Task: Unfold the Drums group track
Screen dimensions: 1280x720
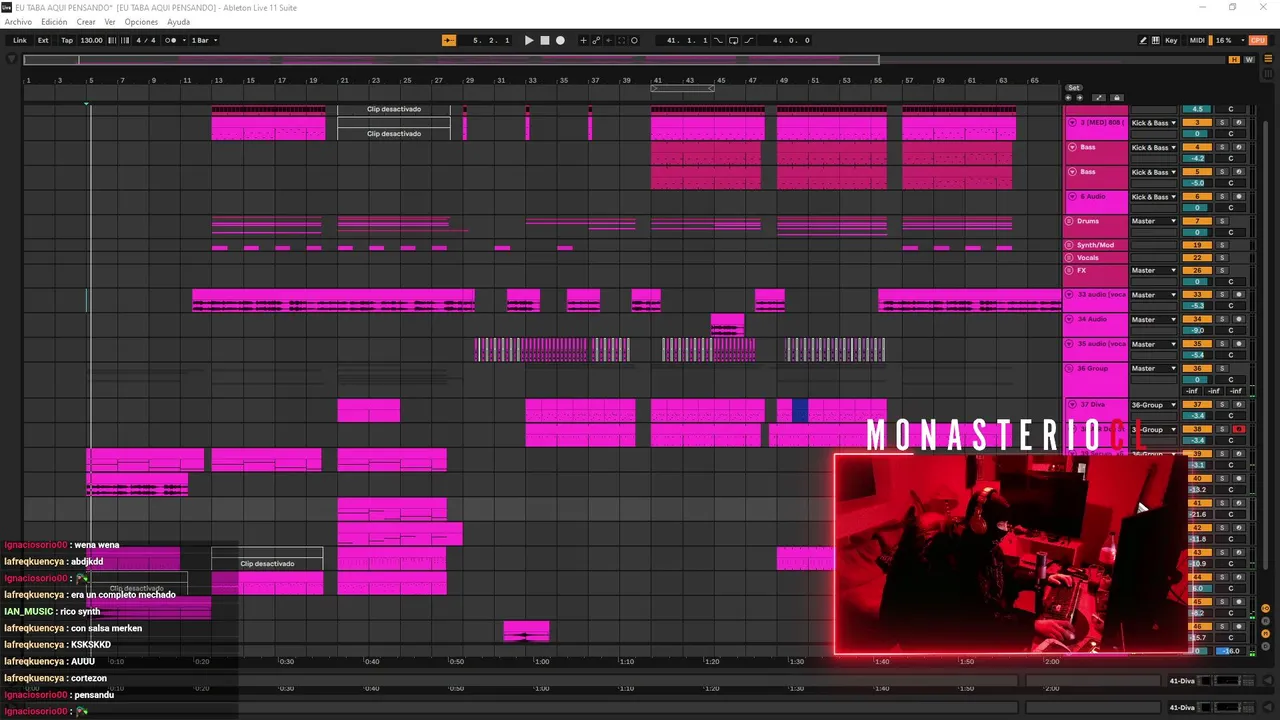Action: click(1069, 221)
